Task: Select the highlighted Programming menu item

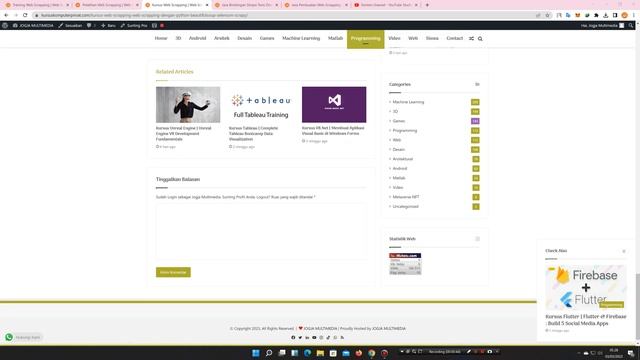Action: point(365,39)
